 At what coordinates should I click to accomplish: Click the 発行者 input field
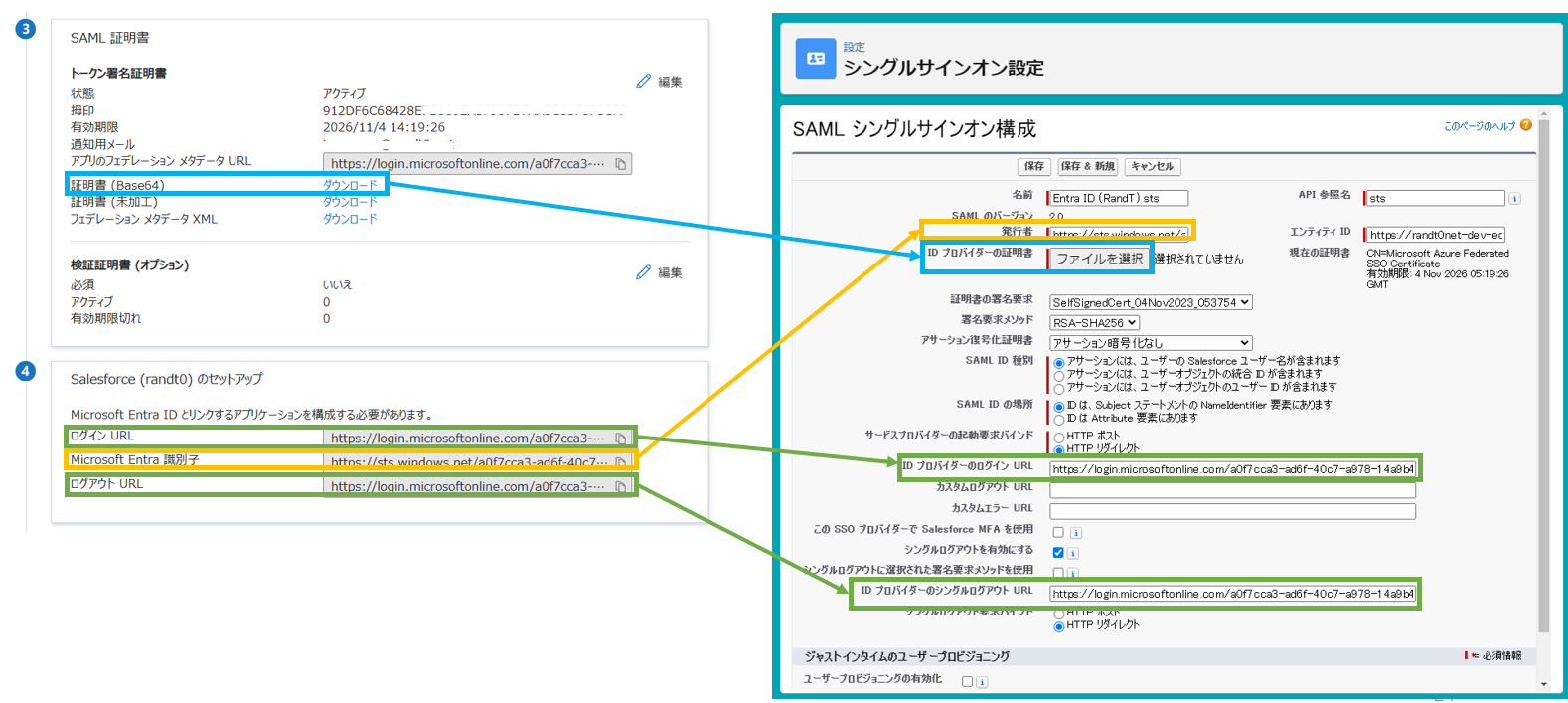[x=1119, y=234]
